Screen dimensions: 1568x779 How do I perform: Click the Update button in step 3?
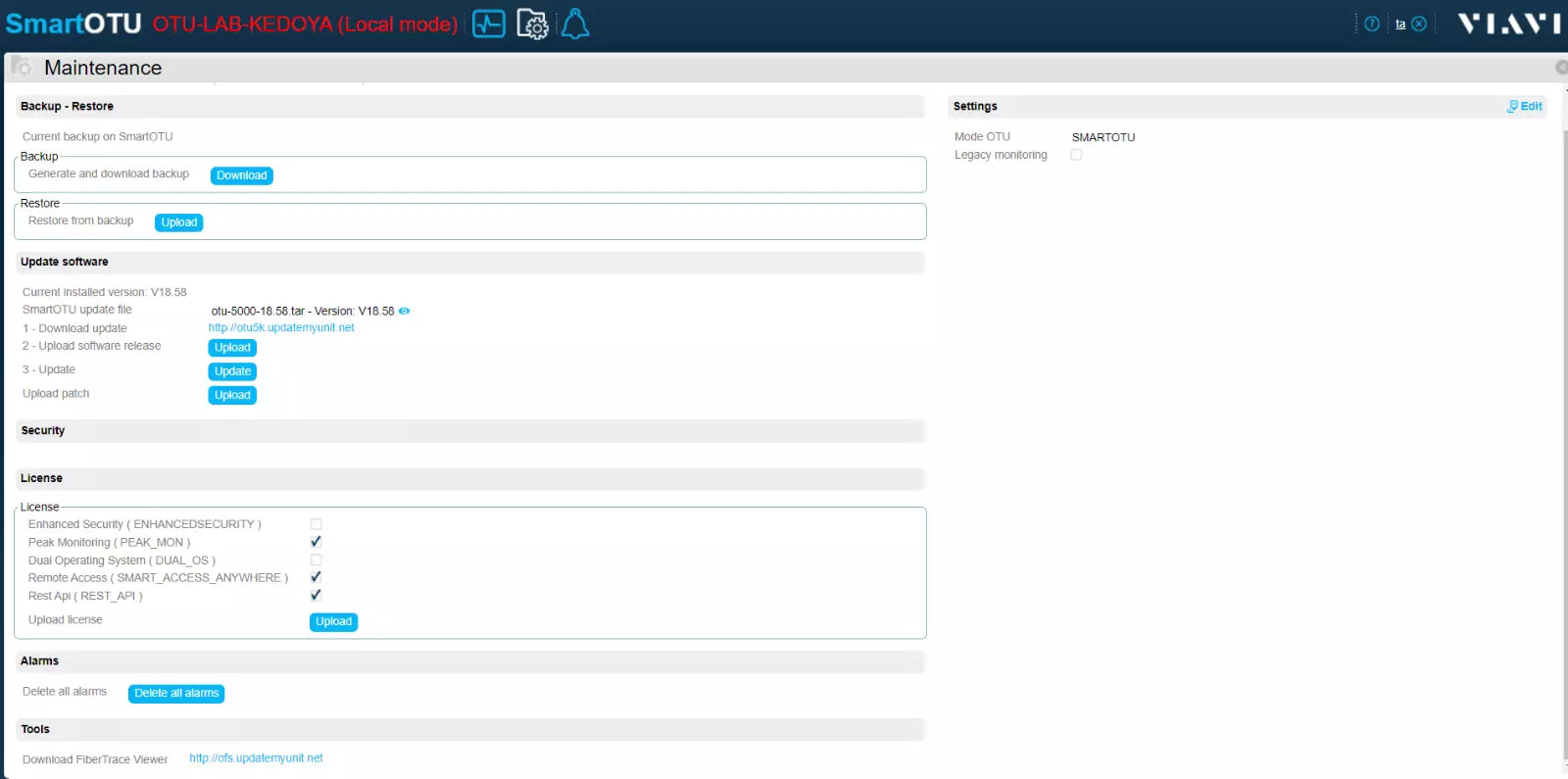click(232, 371)
